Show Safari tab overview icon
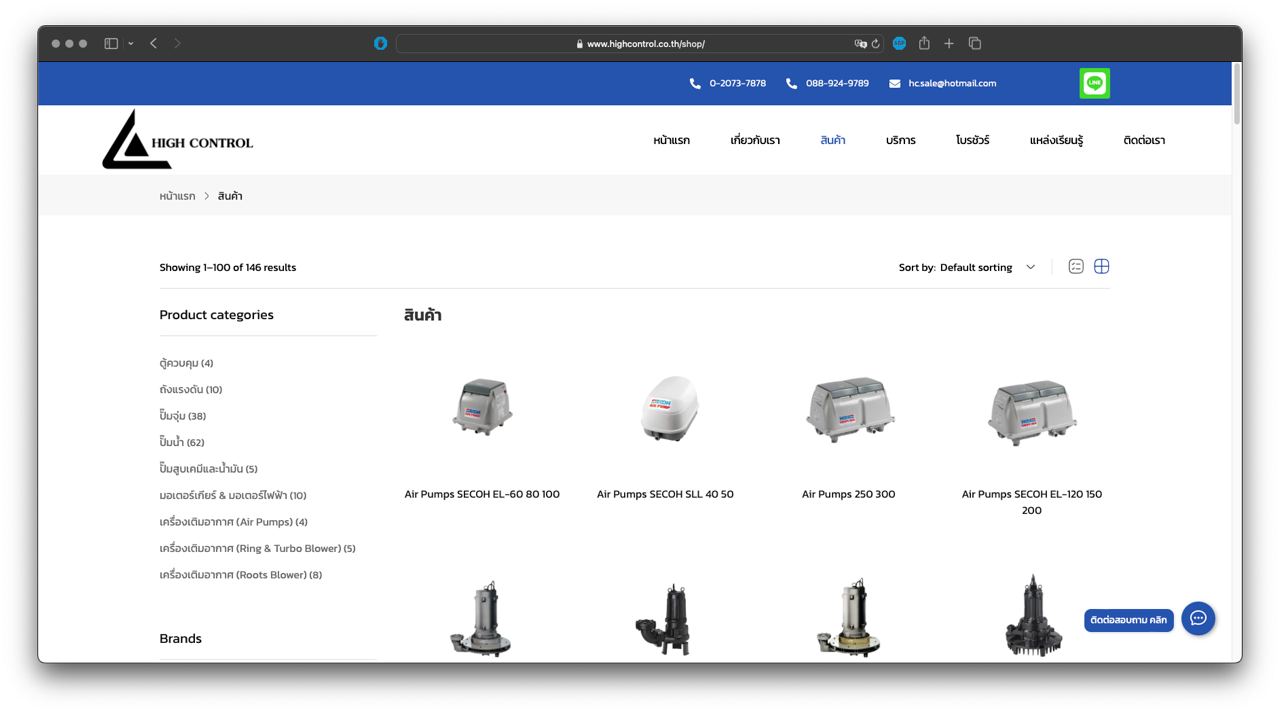The image size is (1280, 713). (x=975, y=43)
